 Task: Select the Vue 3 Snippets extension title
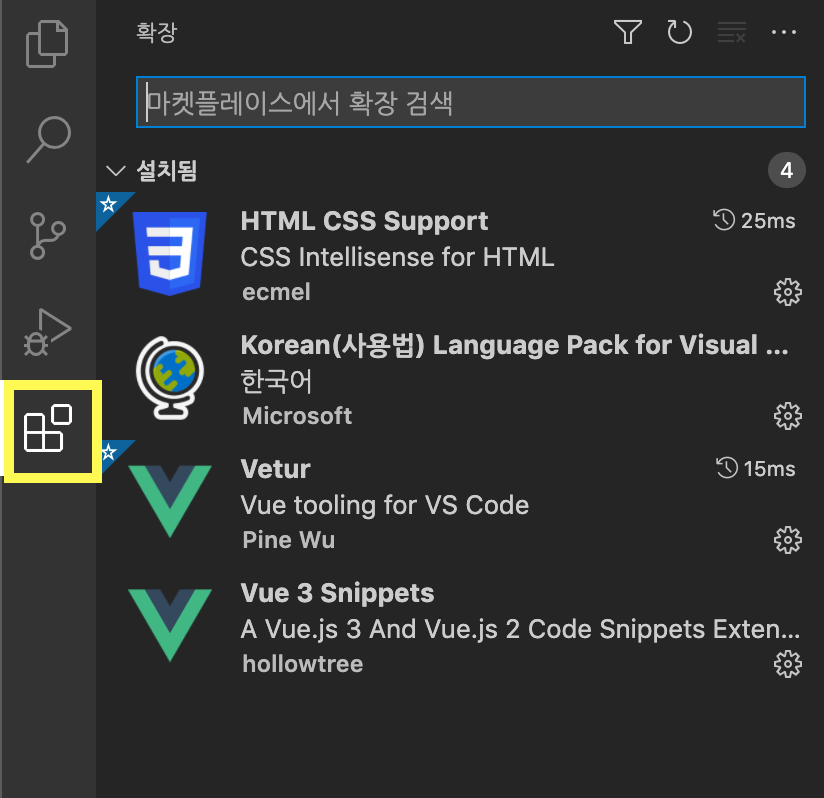[x=337, y=593]
